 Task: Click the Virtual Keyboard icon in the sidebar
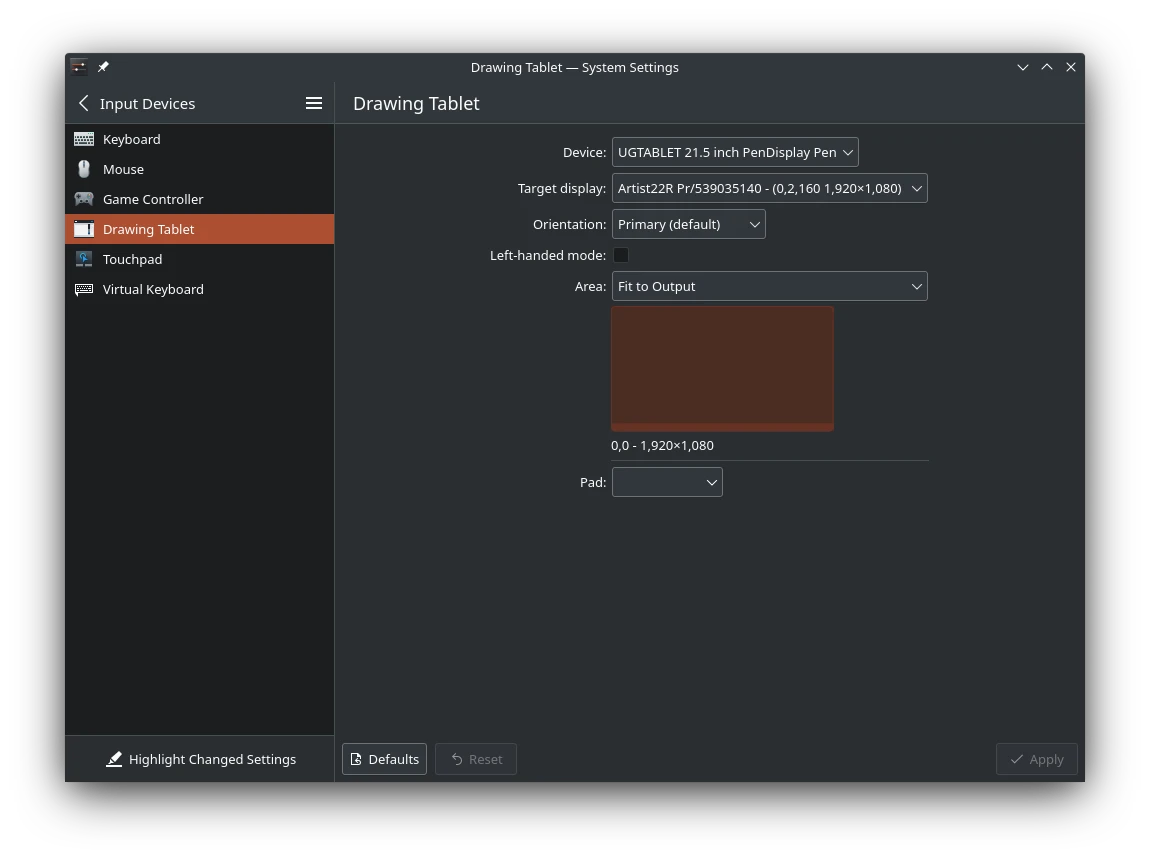coord(84,290)
